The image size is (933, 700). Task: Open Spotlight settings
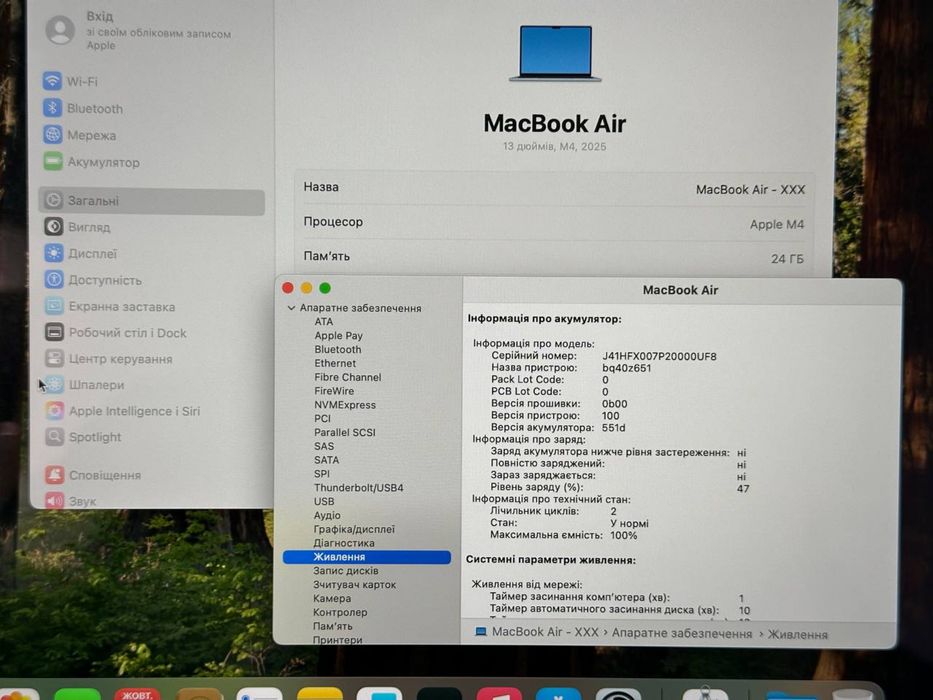point(83,437)
